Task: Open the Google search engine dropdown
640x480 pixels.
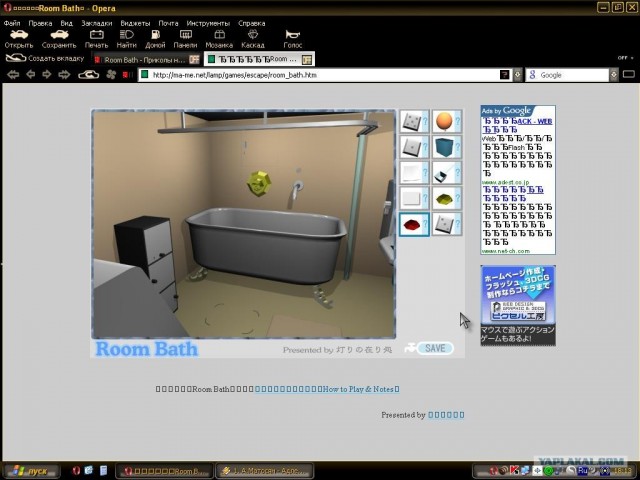Action: [x=613, y=75]
